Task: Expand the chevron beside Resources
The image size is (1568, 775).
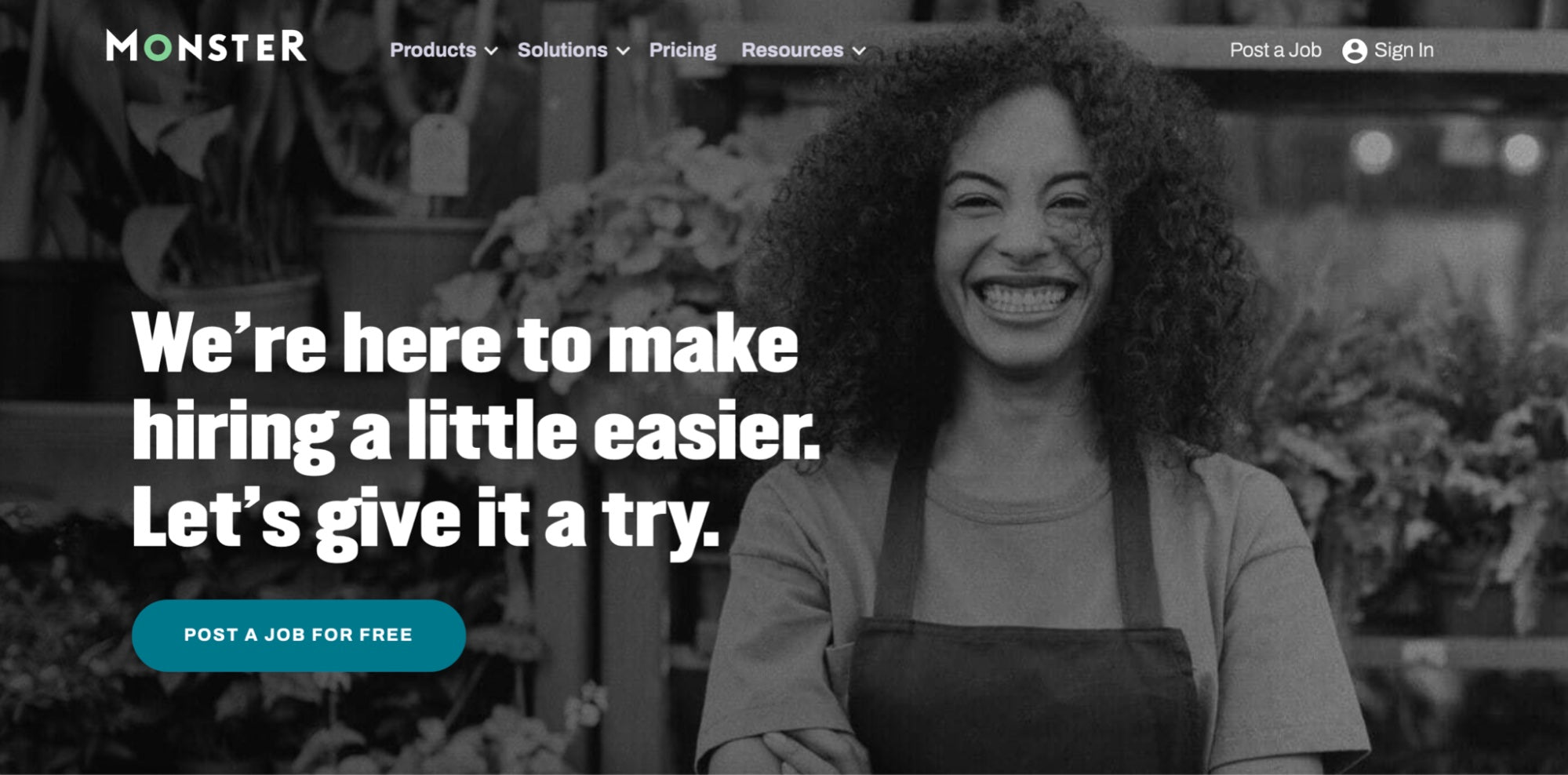Action: click(x=859, y=51)
